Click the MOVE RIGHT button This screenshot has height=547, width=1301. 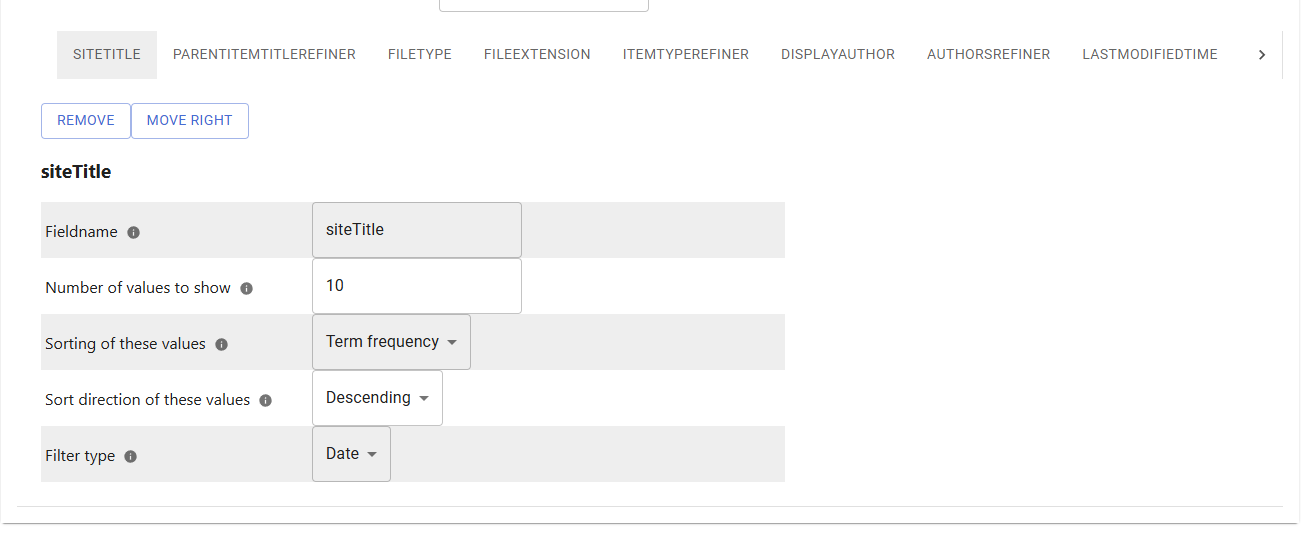[190, 121]
